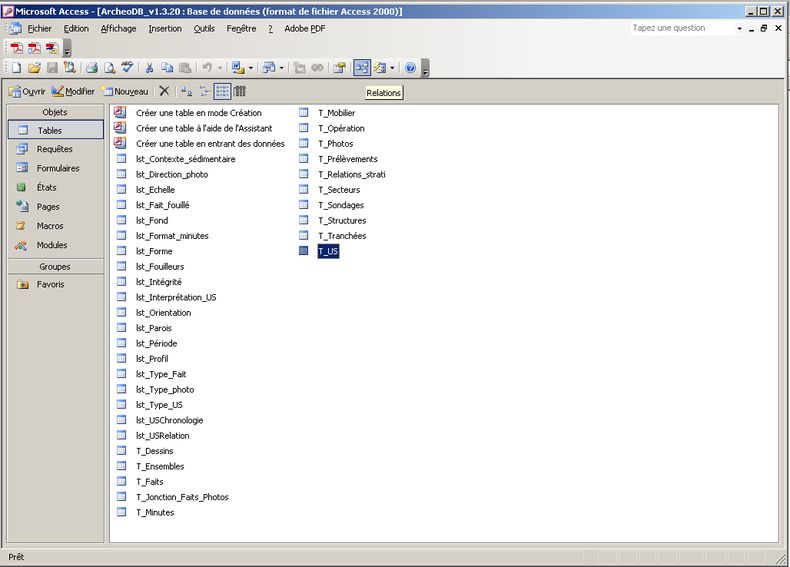Switch to small icons view

pyautogui.click(x=204, y=91)
